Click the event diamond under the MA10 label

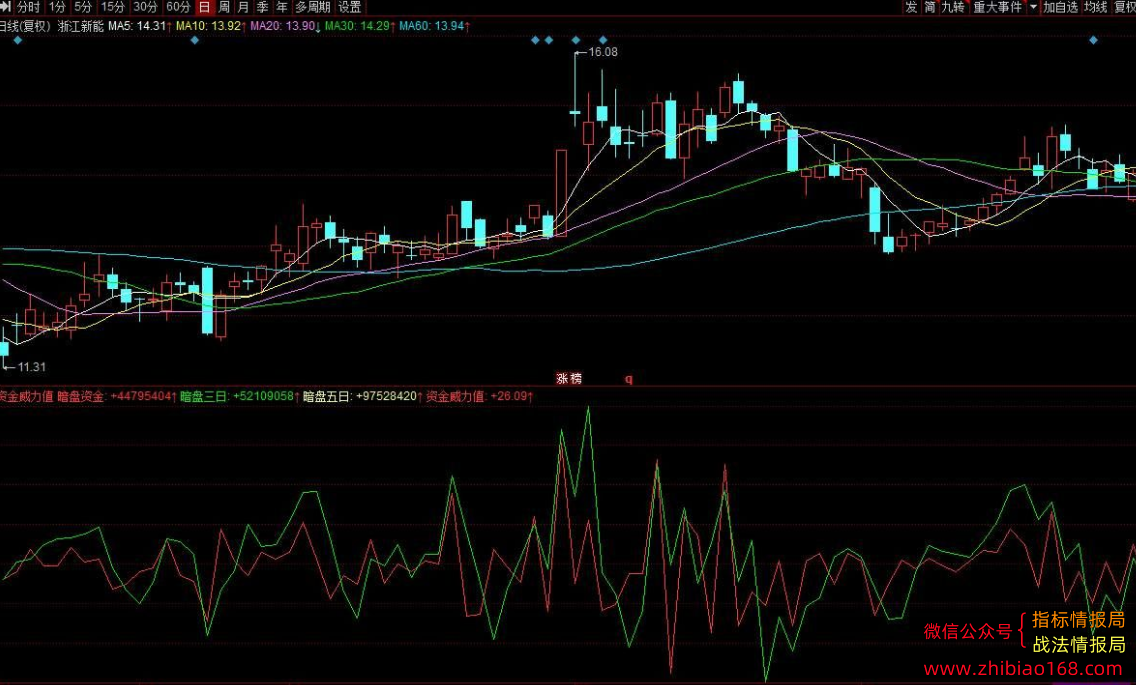(194, 40)
